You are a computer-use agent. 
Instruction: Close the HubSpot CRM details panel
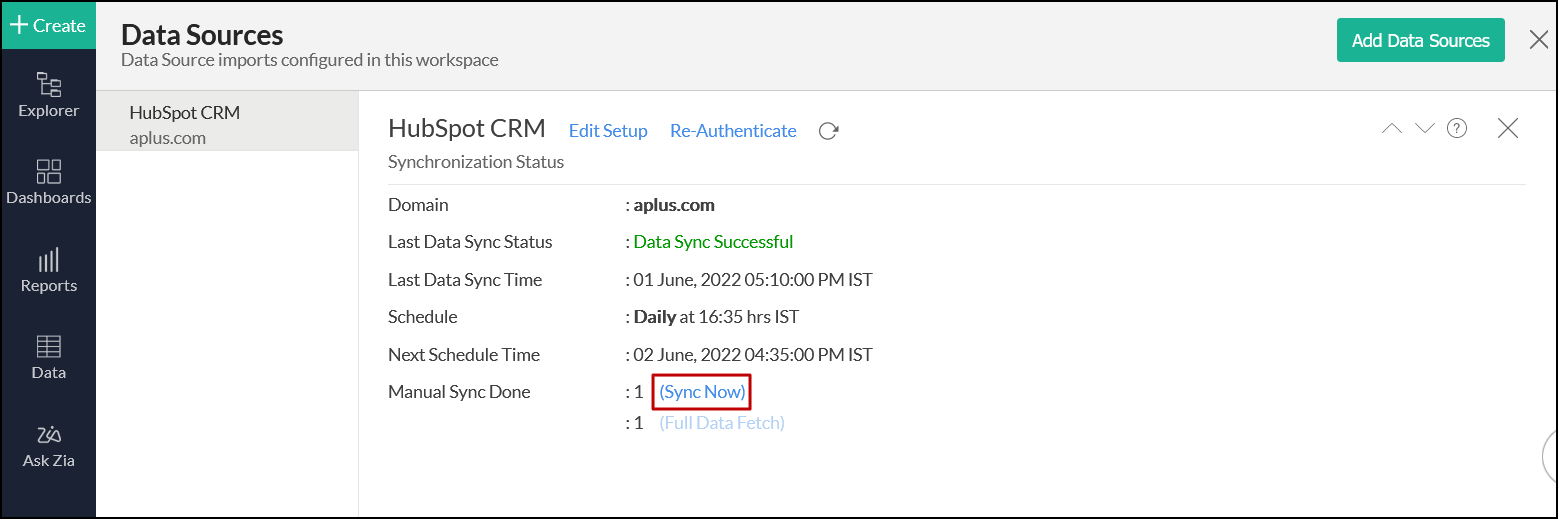pos(1508,128)
